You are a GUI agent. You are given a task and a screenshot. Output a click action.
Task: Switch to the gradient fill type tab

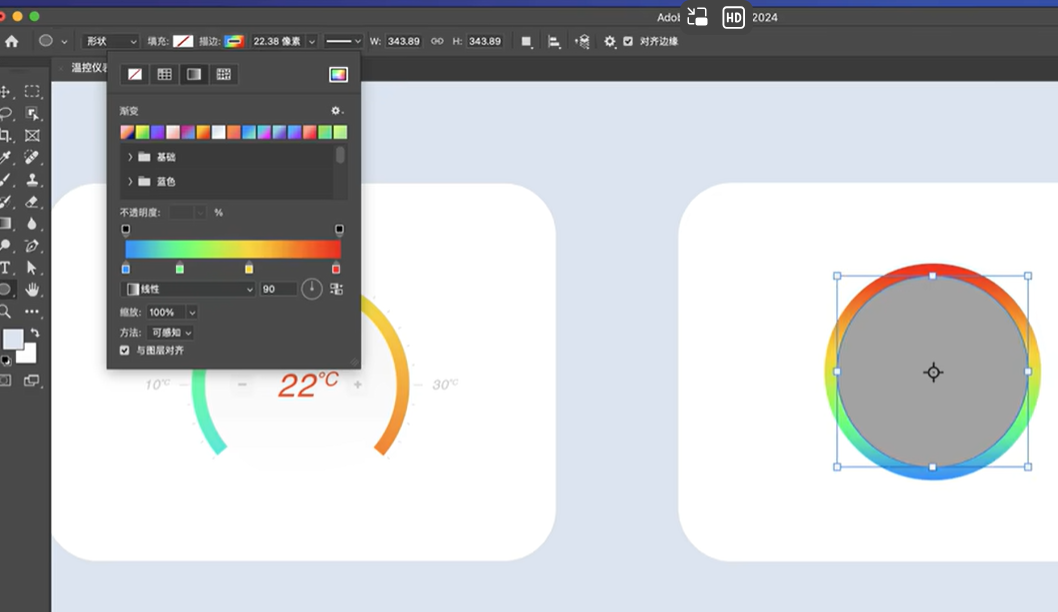[x=194, y=75]
